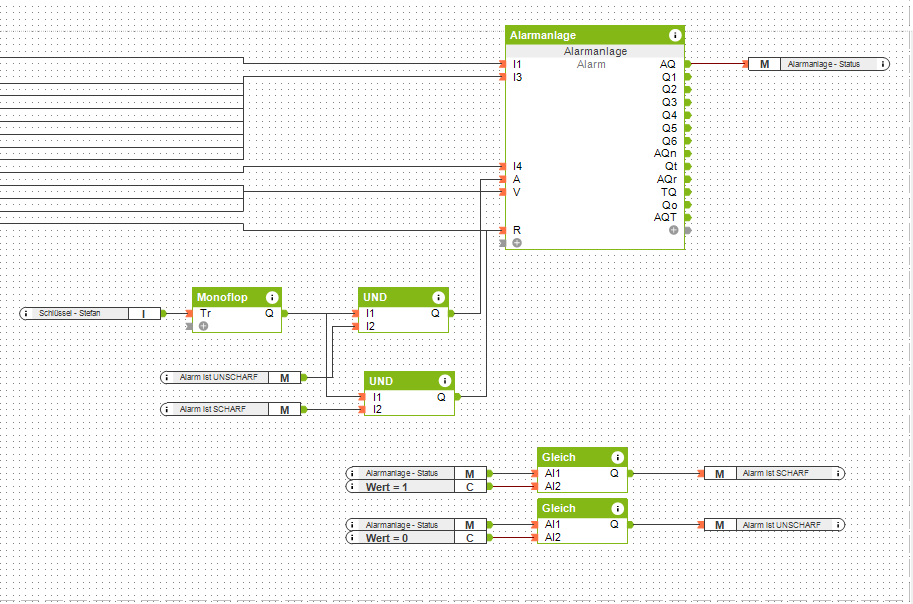This screenshot has width=913, height=604.
Task: Click output connector AQr on Alarmanlage
Action: click(688, 179)
